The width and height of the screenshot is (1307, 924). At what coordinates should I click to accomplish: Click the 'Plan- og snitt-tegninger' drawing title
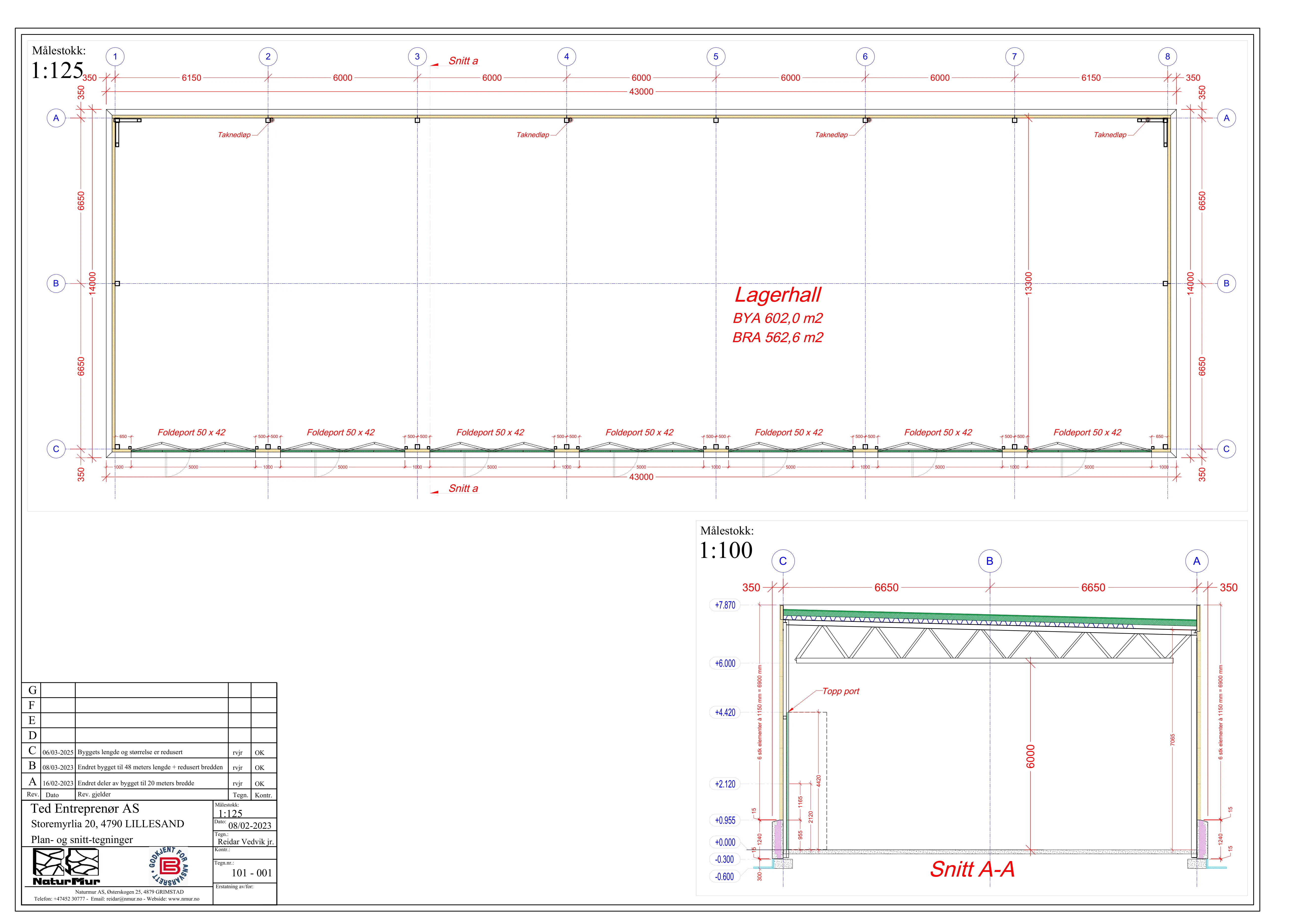[81, 840]
